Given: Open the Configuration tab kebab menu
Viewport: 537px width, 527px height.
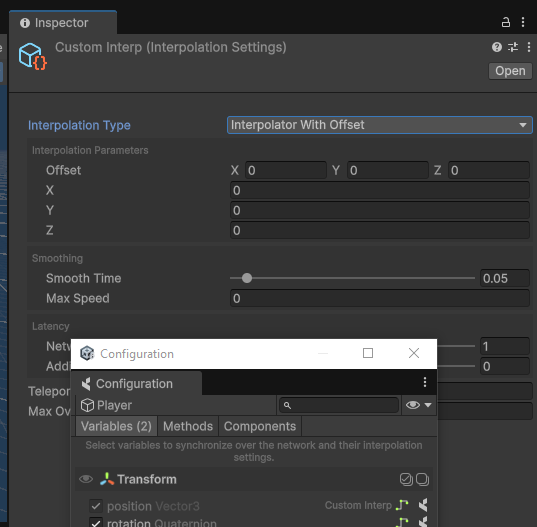Looking at the screenshot, I should 425,382.
